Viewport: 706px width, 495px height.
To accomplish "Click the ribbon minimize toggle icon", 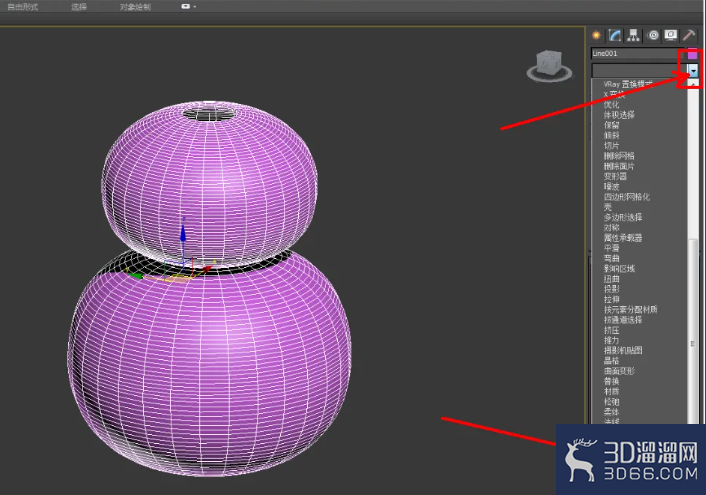I will click(x=185, y=6).
